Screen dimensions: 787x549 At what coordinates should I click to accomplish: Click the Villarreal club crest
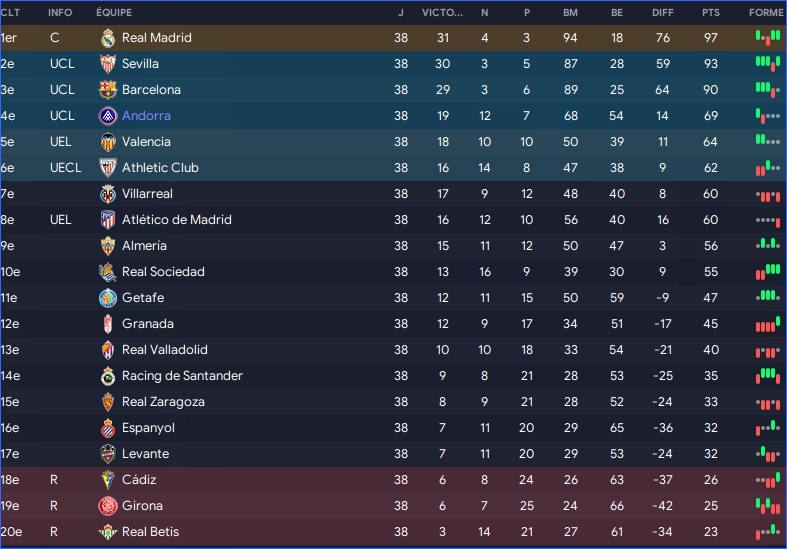tap(108, 194)
